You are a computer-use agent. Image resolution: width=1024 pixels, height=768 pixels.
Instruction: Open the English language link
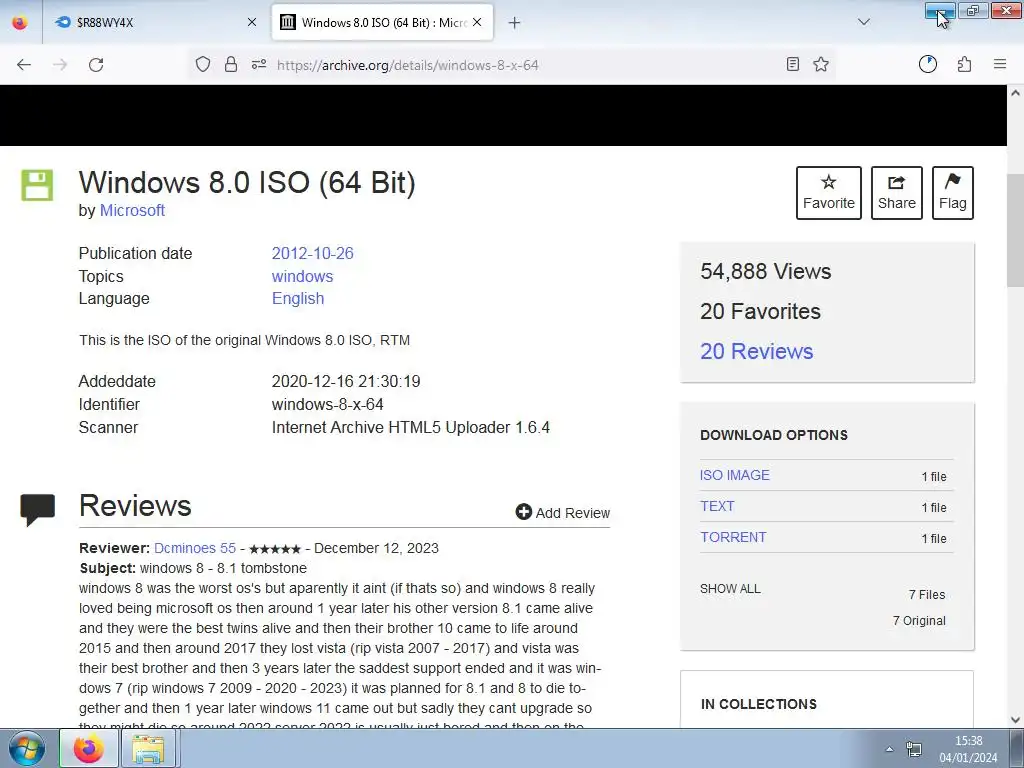tap(298, 298)
